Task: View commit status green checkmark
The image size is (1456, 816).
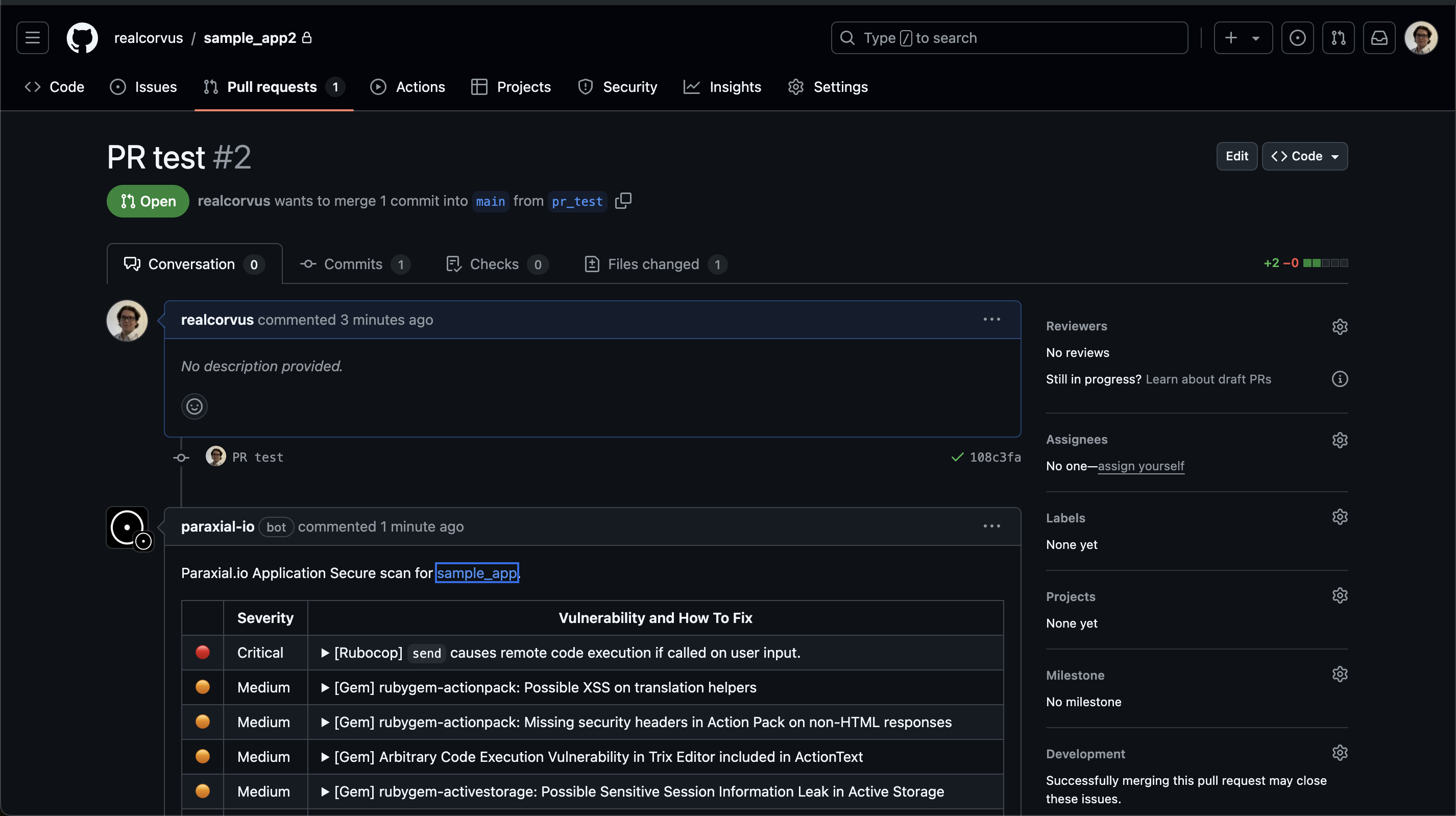Action: [x=957, y=457]
